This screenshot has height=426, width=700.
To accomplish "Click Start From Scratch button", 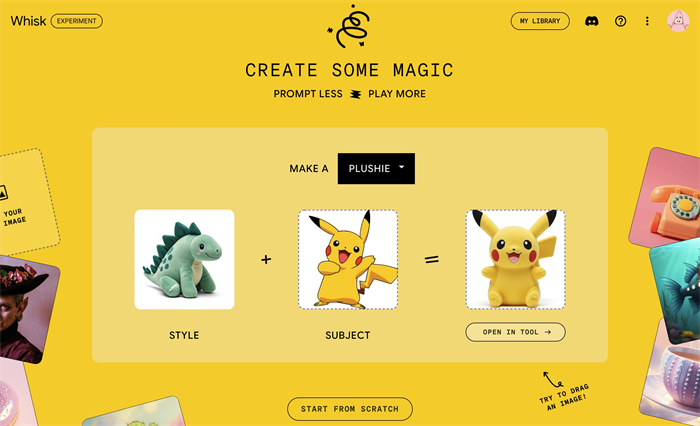I will pos(350,409).
